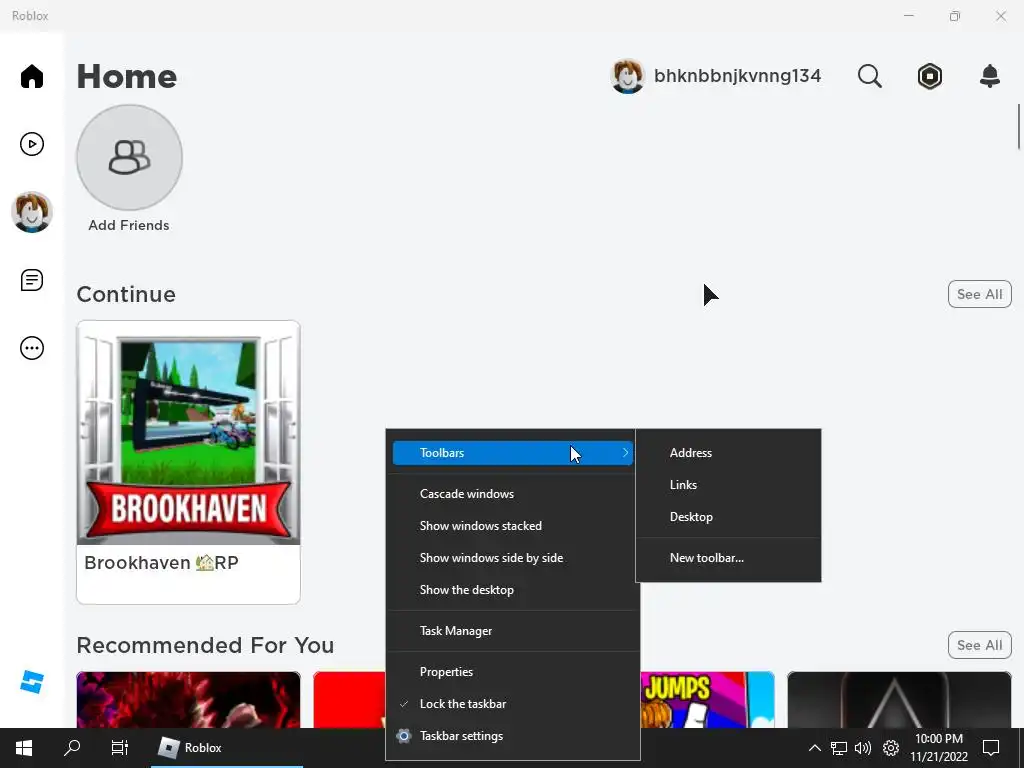
Task: Select Desktop toolbar option
Action: (728, 517)
